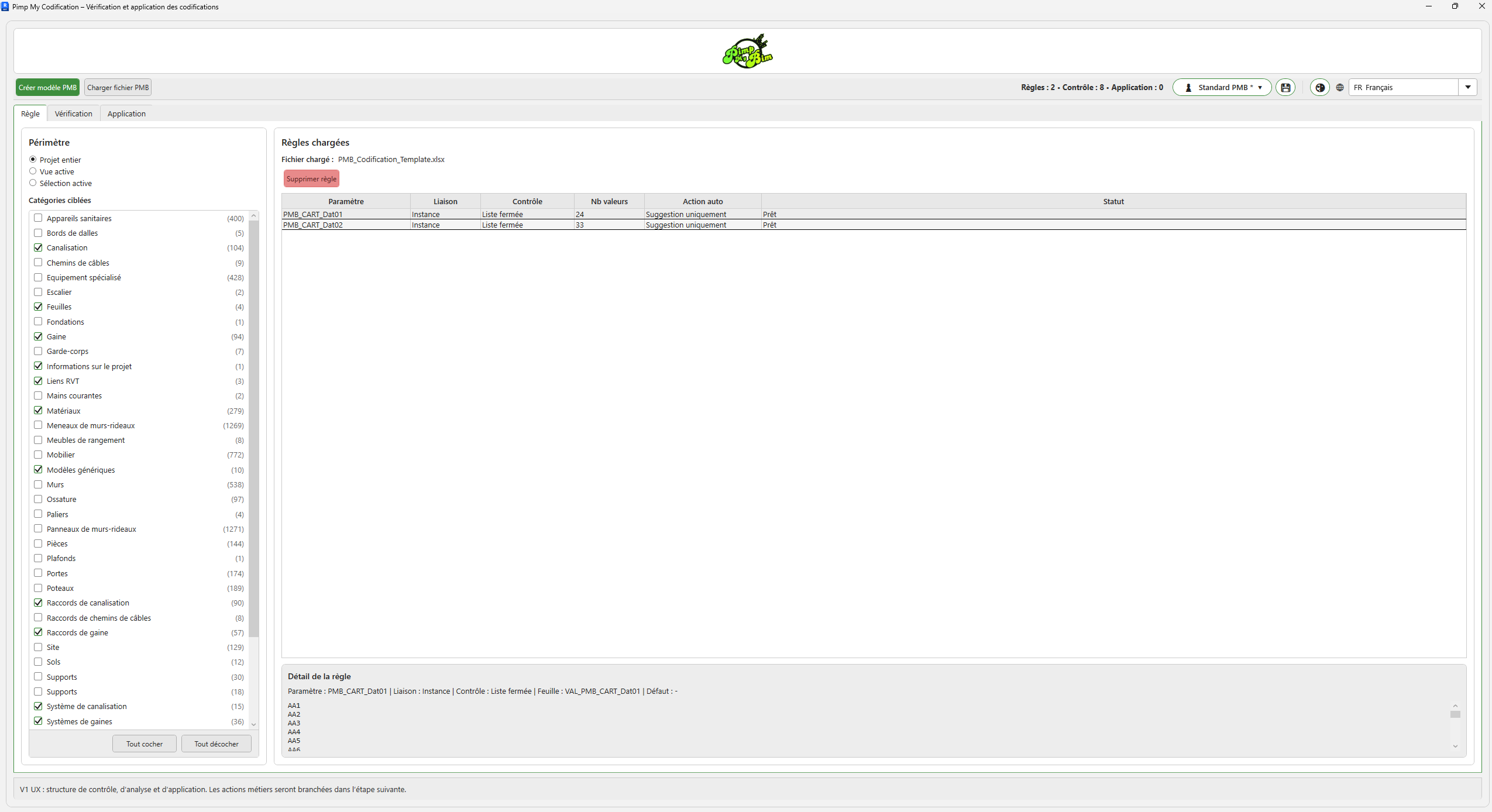This screenshot has width=1492, height=812.
Task: Click the app icon in the title bar
Action: [x=5, y=6]
